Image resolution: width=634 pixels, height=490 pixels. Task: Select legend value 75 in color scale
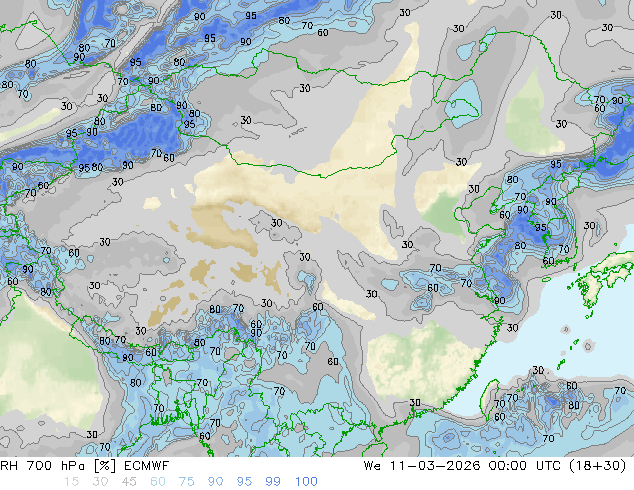(186, 482)
